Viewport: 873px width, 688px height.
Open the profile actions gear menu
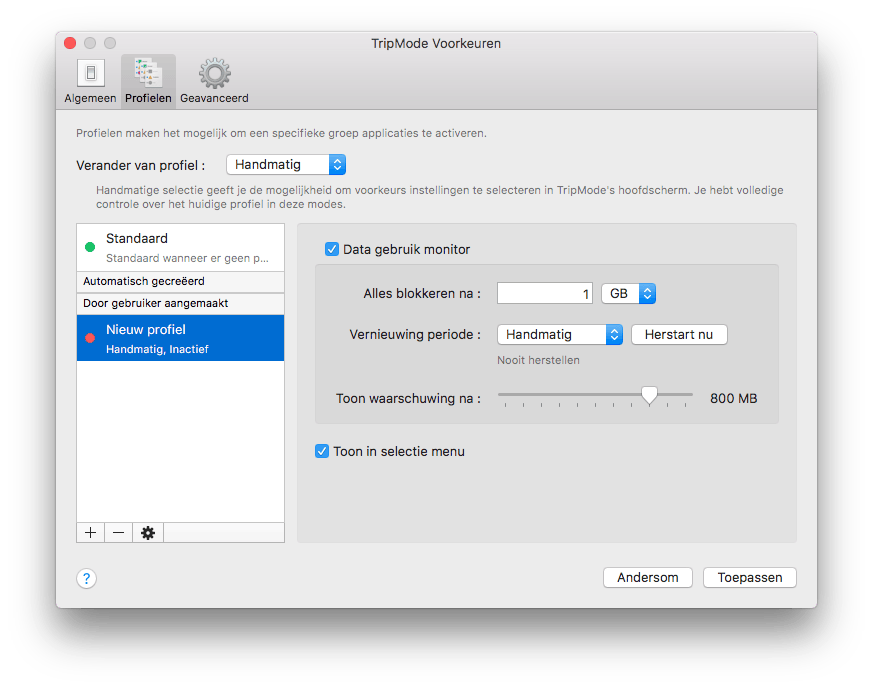point(148,533)
